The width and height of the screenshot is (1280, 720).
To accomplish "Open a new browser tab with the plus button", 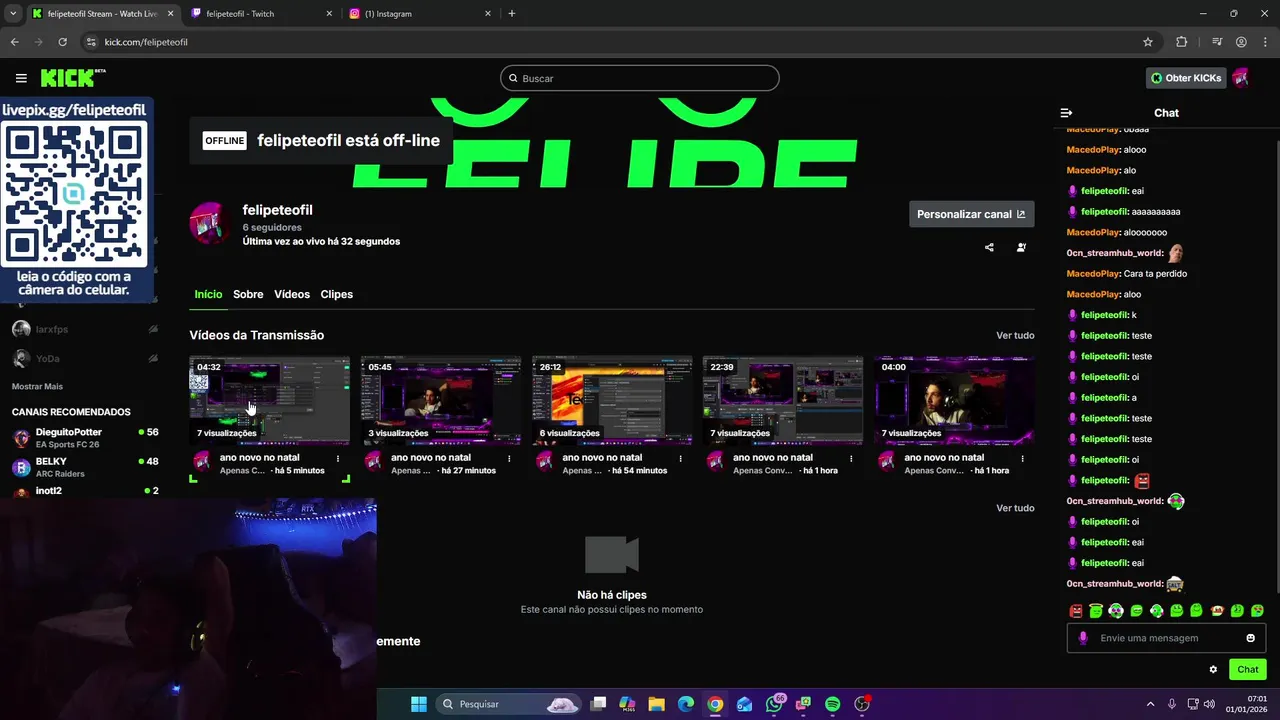I will (x=512, y=14).
